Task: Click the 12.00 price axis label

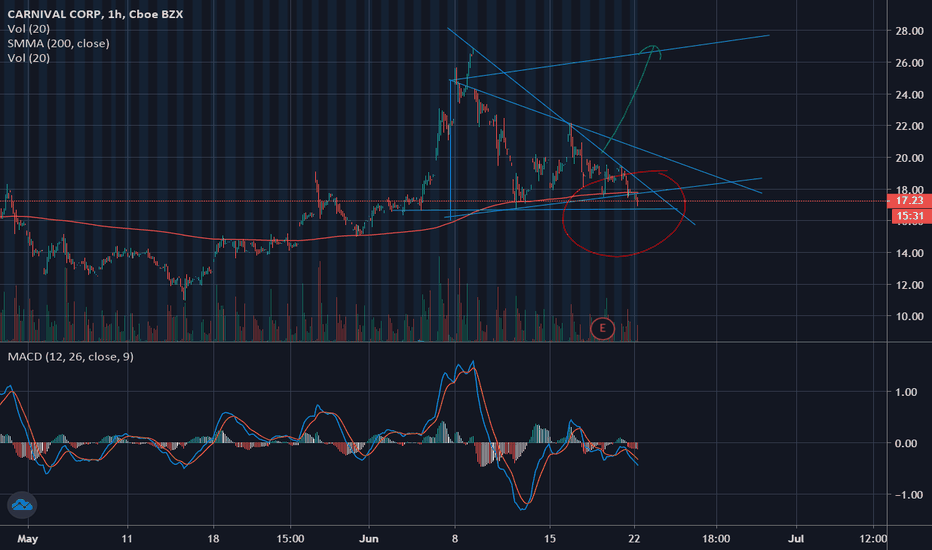Action: coord(909,285)
